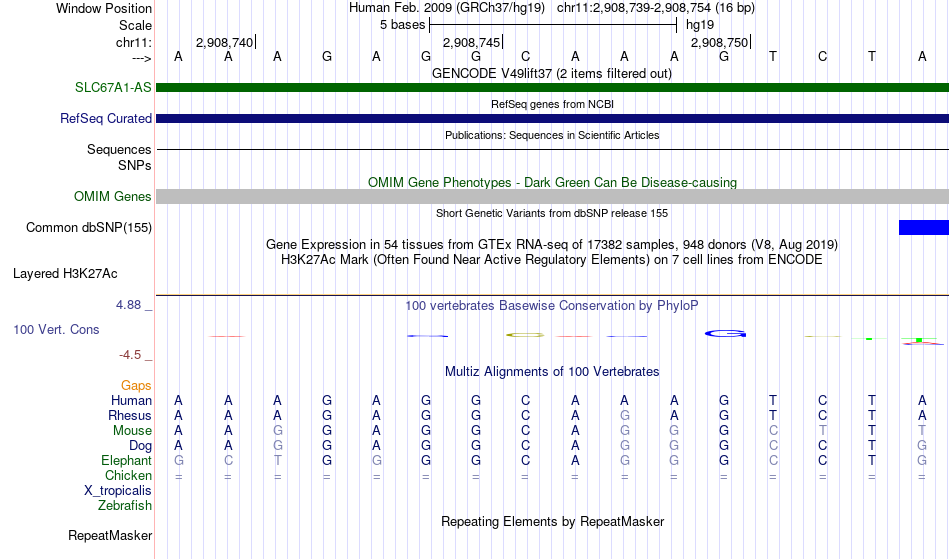The height and width of the screenshot is (559, 950).
Task: Click the X_tropicalis species row label
Action: pos(118,491)
